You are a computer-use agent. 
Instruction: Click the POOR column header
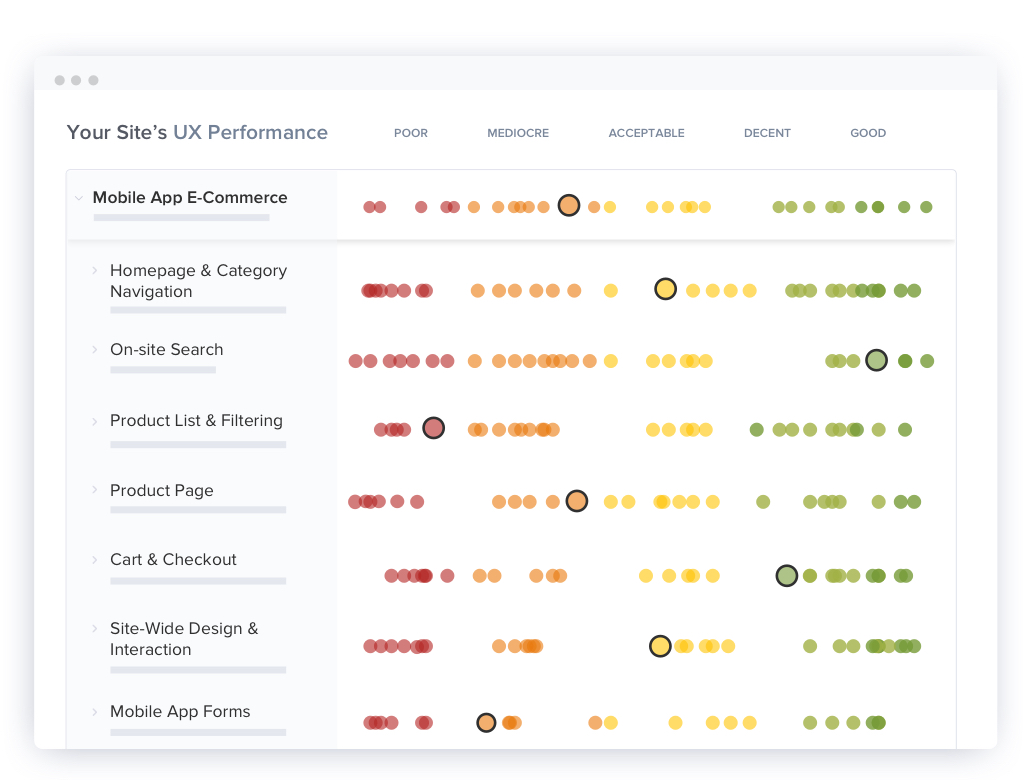[x=410, y=133]
